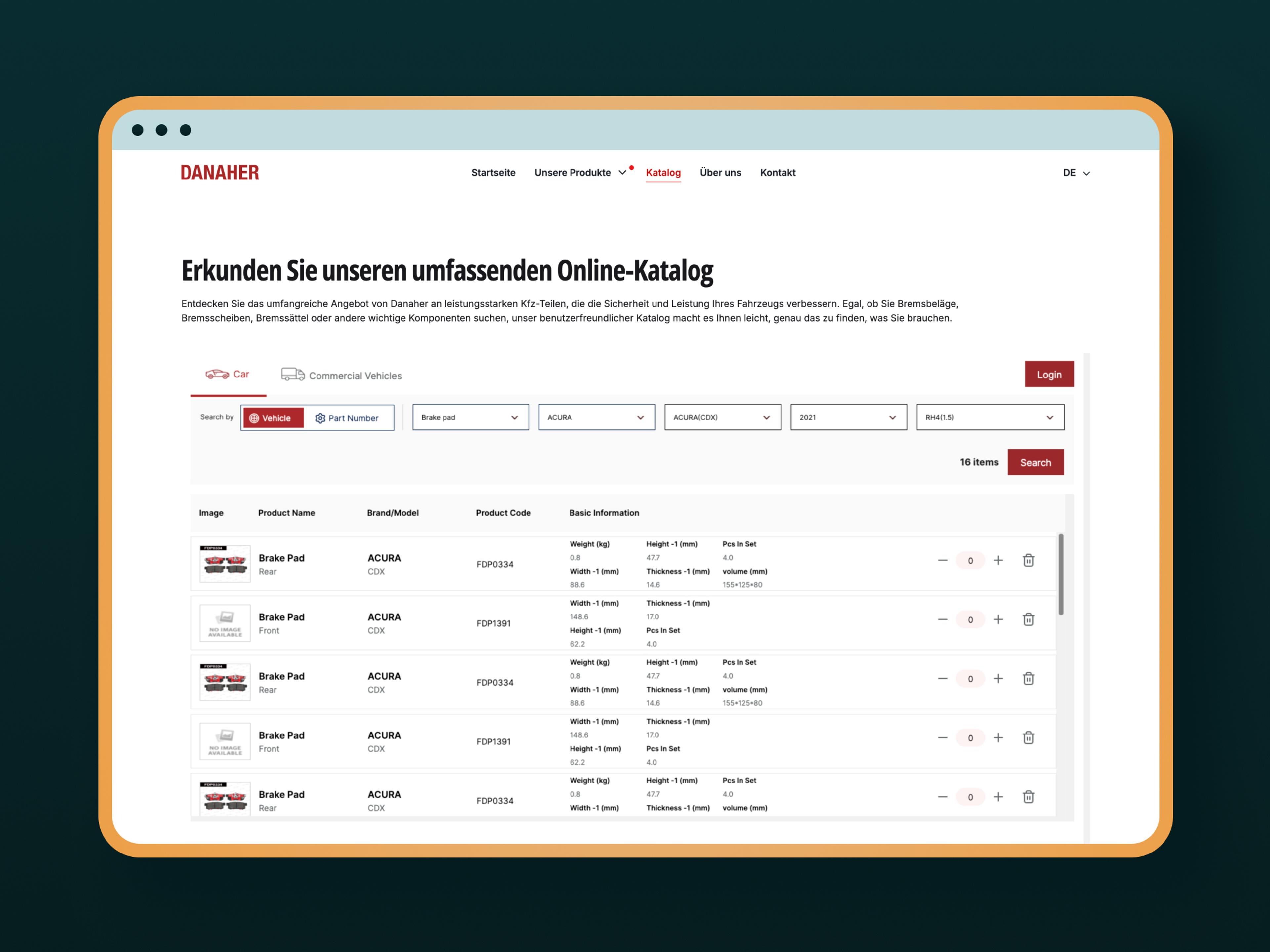The image size is (1270, 952).
Task: Select the Commercial Vehicles tab
Action: pos(342,375)
